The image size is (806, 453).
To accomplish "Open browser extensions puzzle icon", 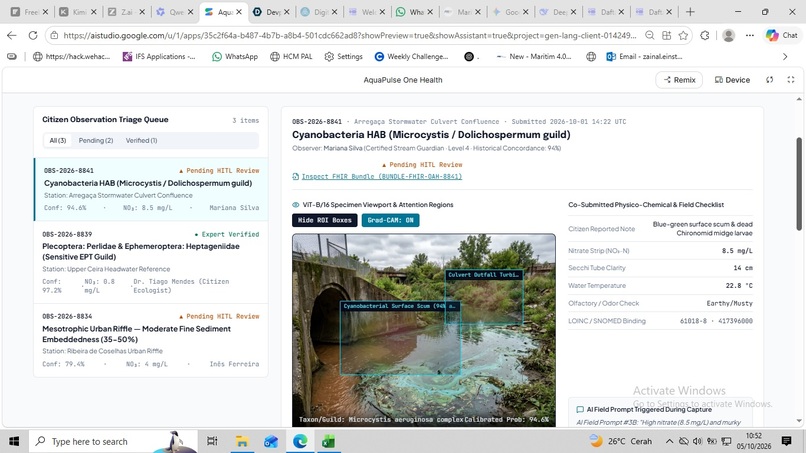I will pos(705,35).
